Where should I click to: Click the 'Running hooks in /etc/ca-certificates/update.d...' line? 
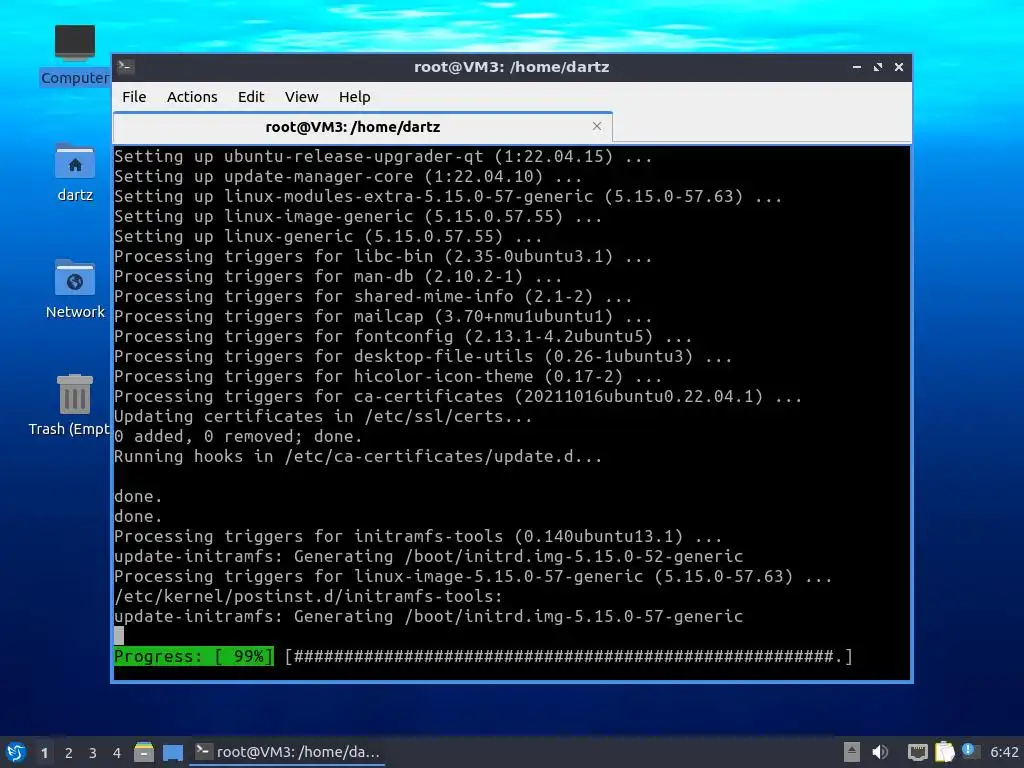point(358,456)
